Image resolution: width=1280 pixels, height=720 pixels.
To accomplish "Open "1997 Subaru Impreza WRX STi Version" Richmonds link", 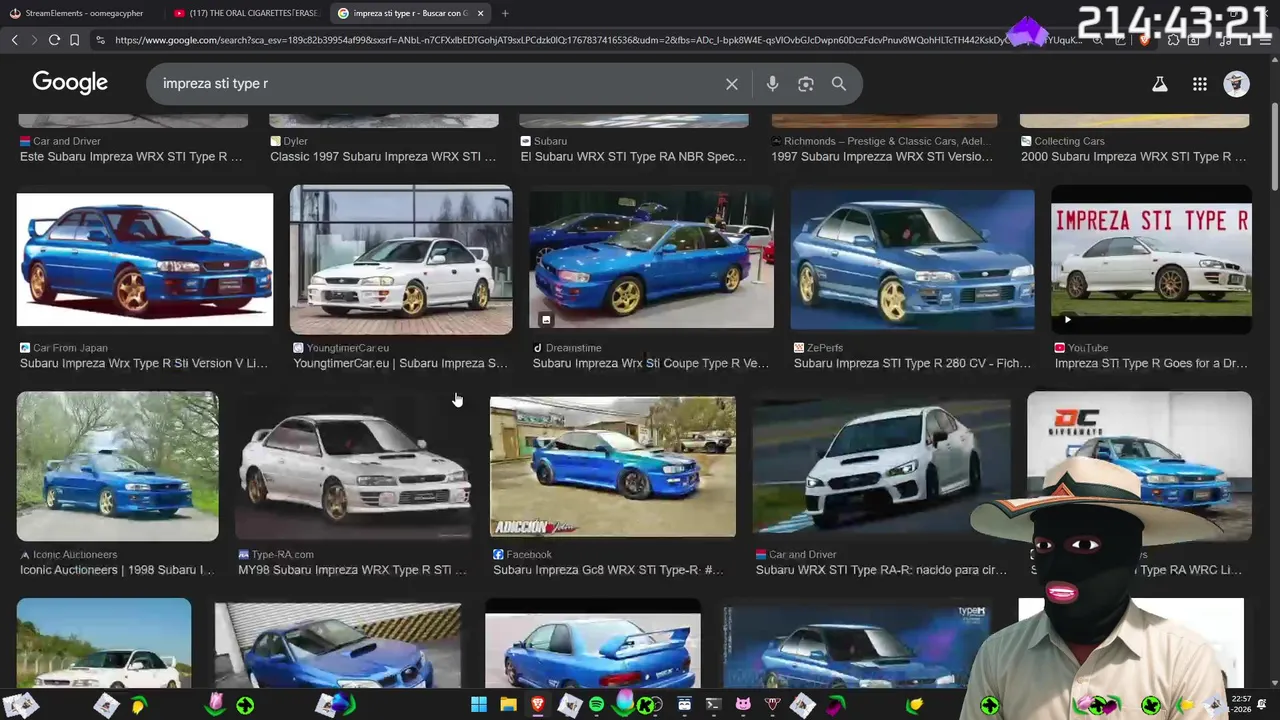I will [x=882, y=157].
